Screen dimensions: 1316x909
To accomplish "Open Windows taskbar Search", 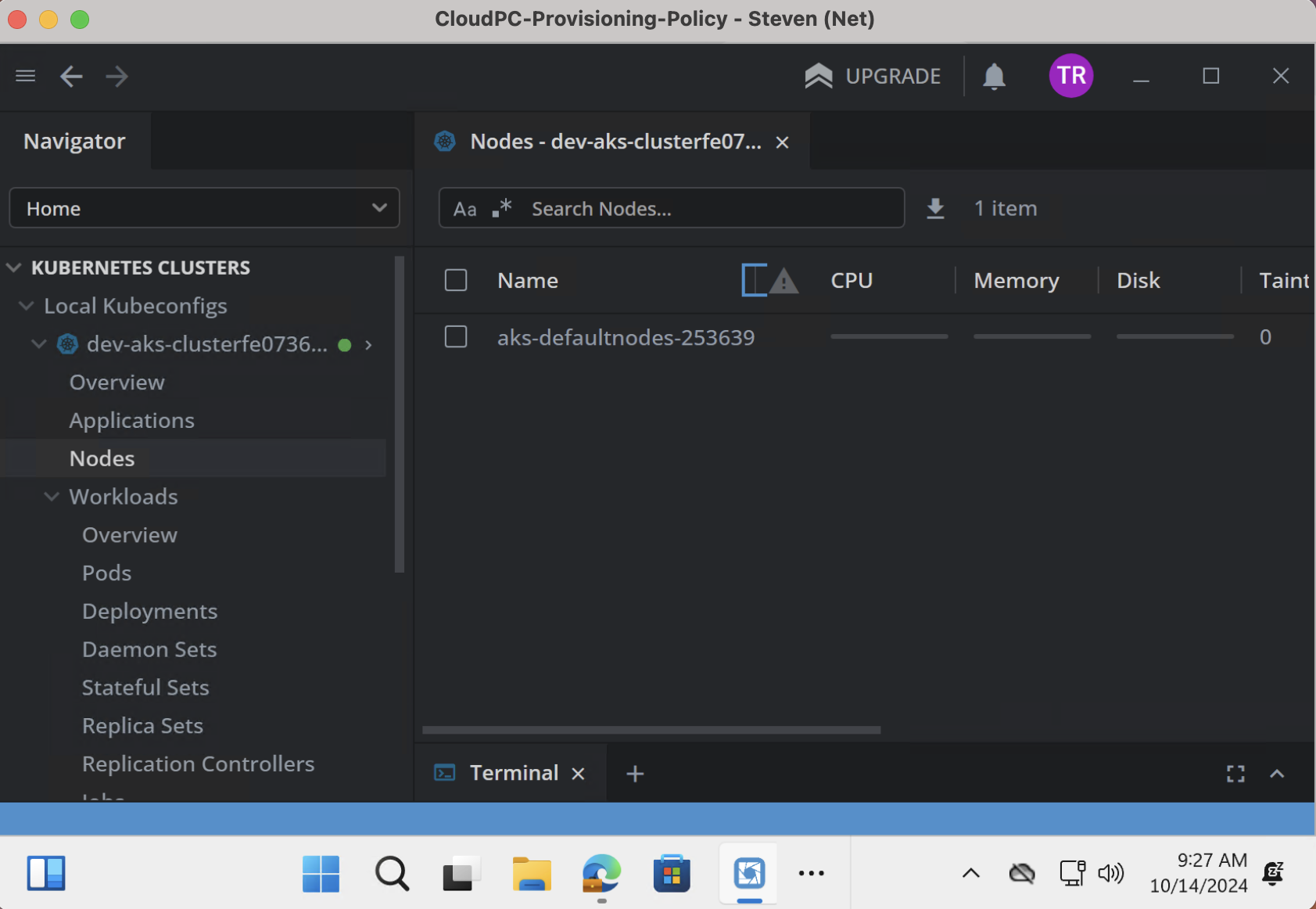I will pyautogui.click(x=392, y=873).
